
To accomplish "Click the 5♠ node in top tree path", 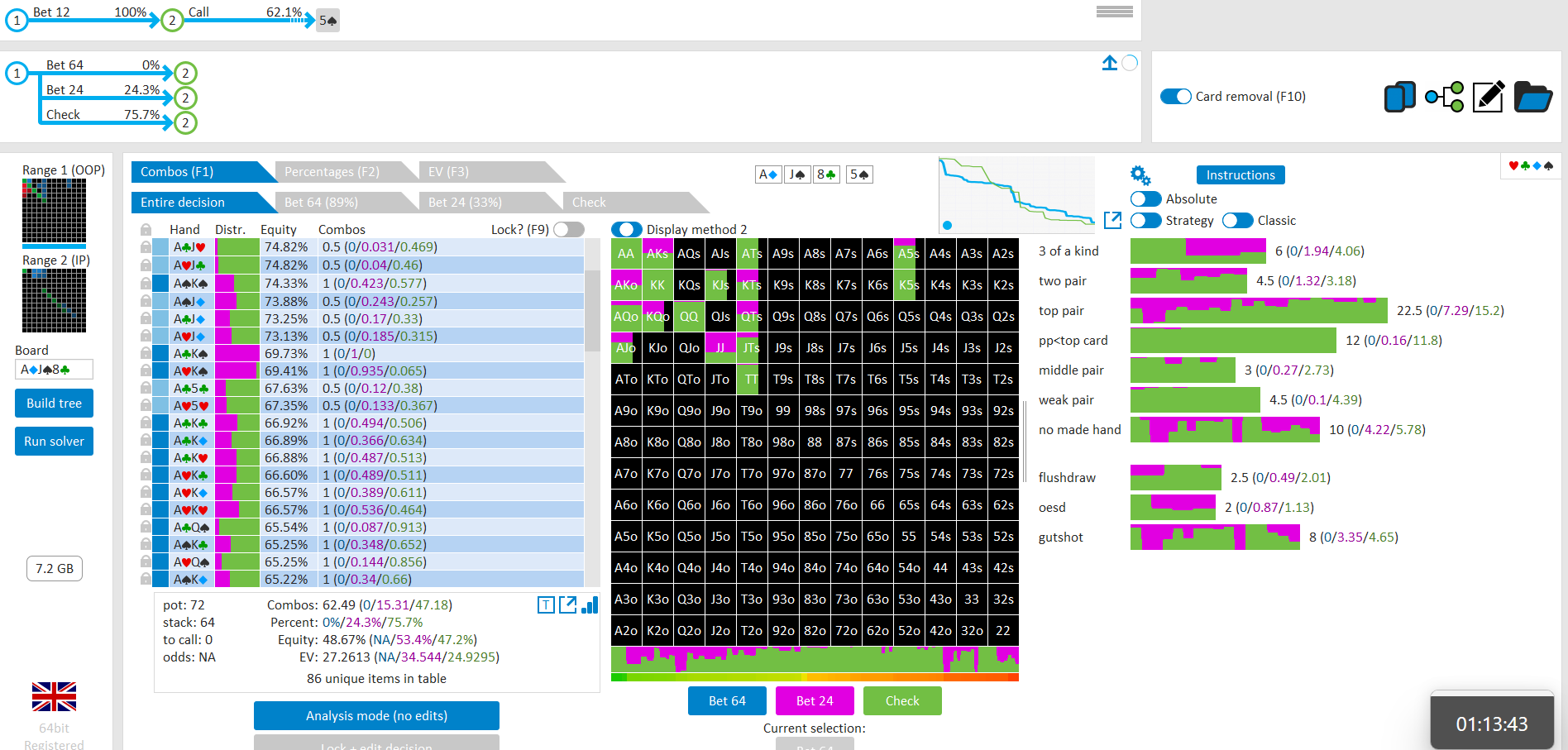I will point(328,21).
